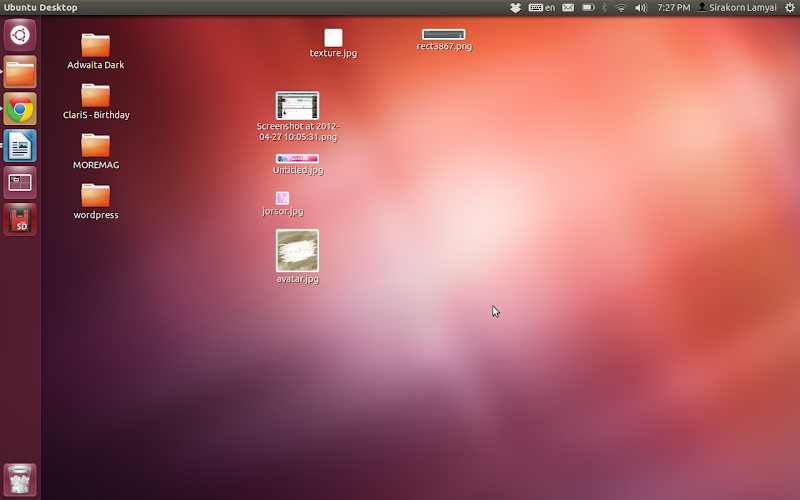The height and width of the screenshot is (500, 800).
Task: Select the MOREMAG folder icon
Action: (95, 145)
